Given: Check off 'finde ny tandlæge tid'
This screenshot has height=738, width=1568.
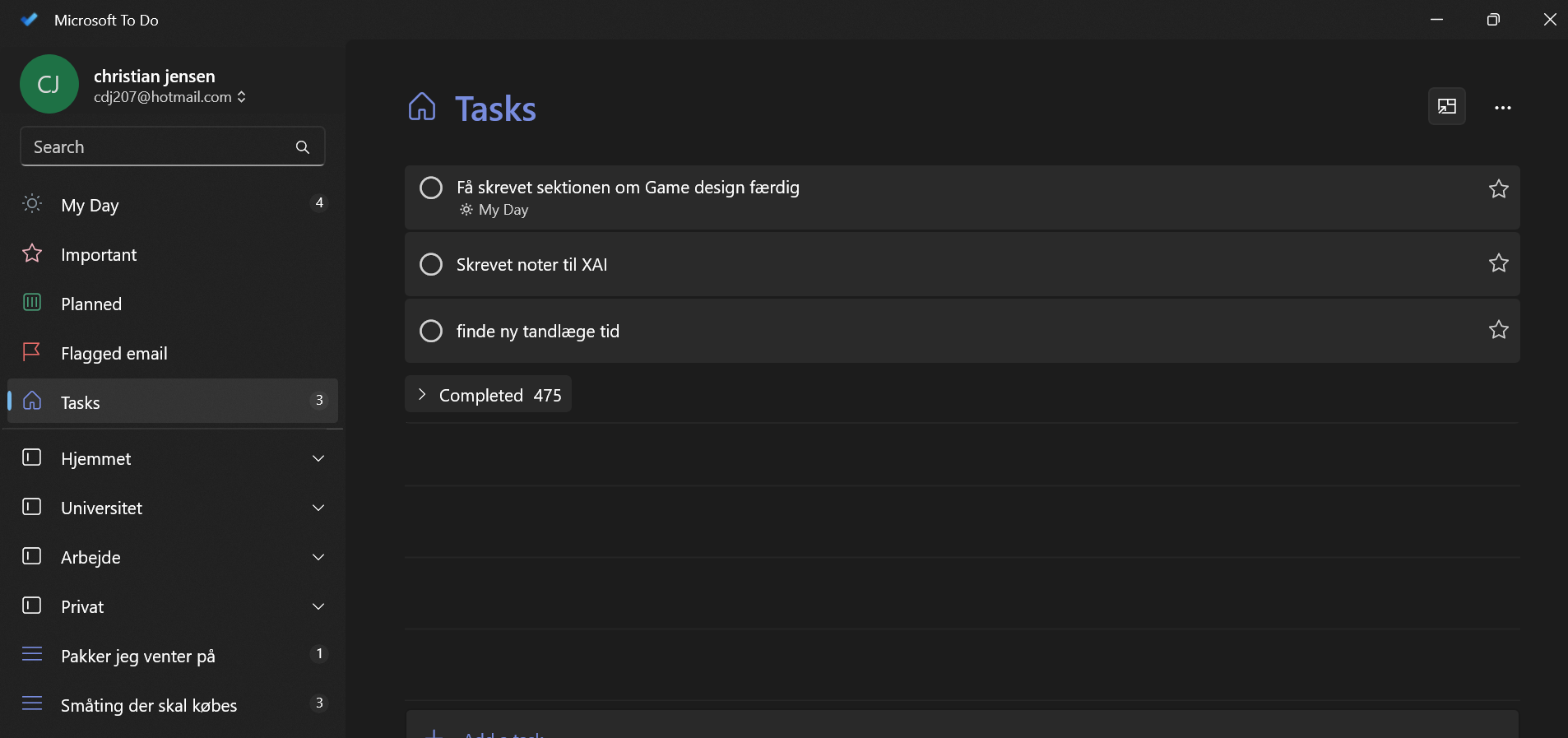Looking at the screenshot, I should click(x=431, y=331).
